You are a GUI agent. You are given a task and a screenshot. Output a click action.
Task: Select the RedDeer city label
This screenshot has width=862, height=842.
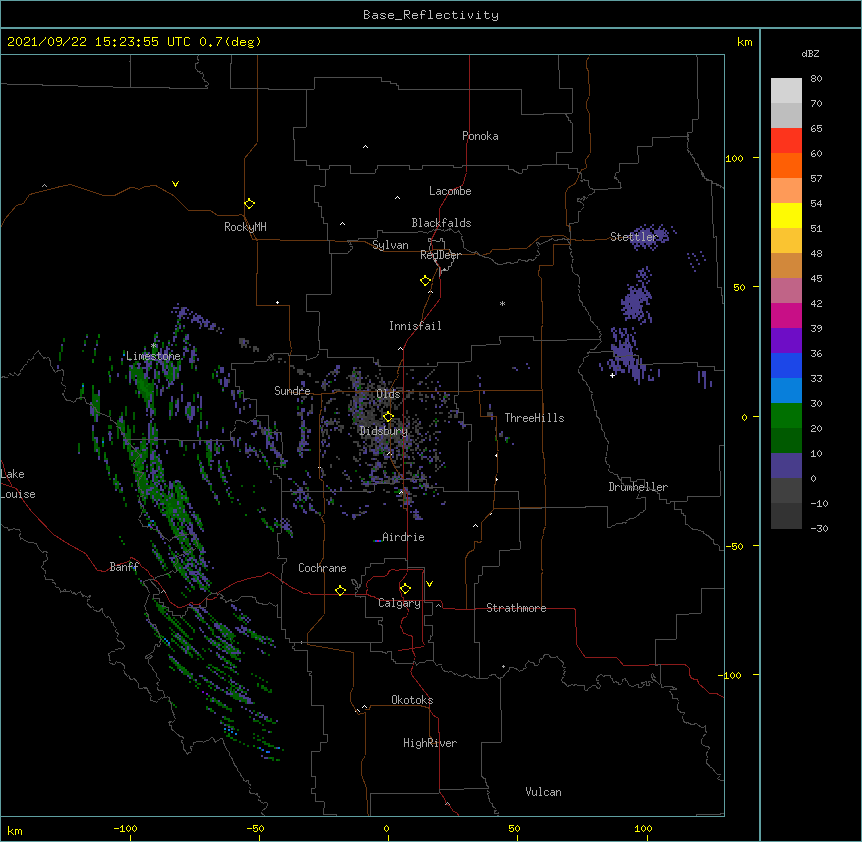click(440, 255)
